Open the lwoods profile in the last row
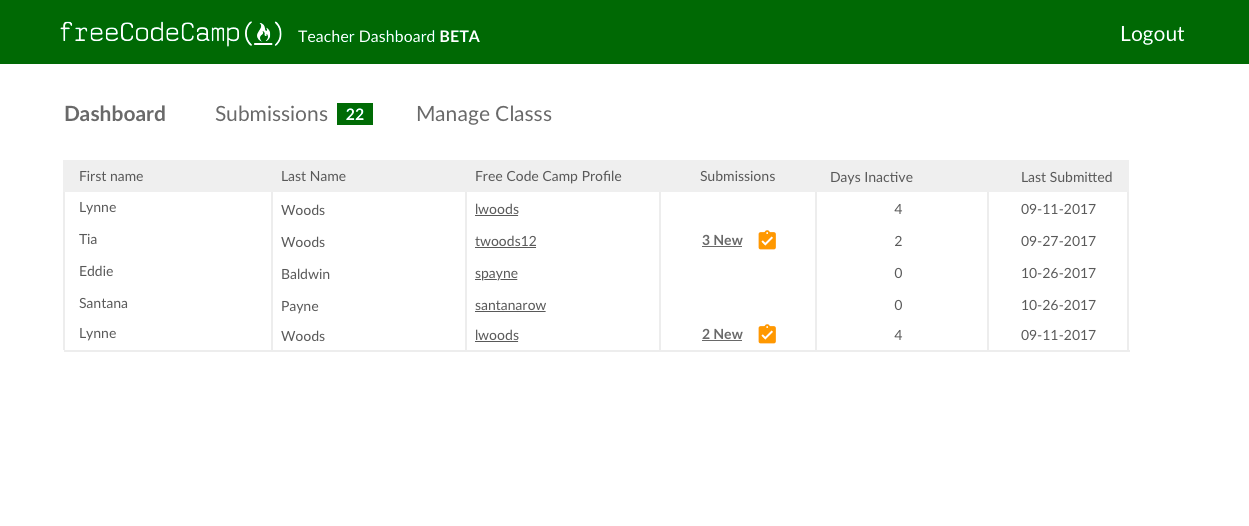This screenshot has height=526, width=1249. (497, 335)
